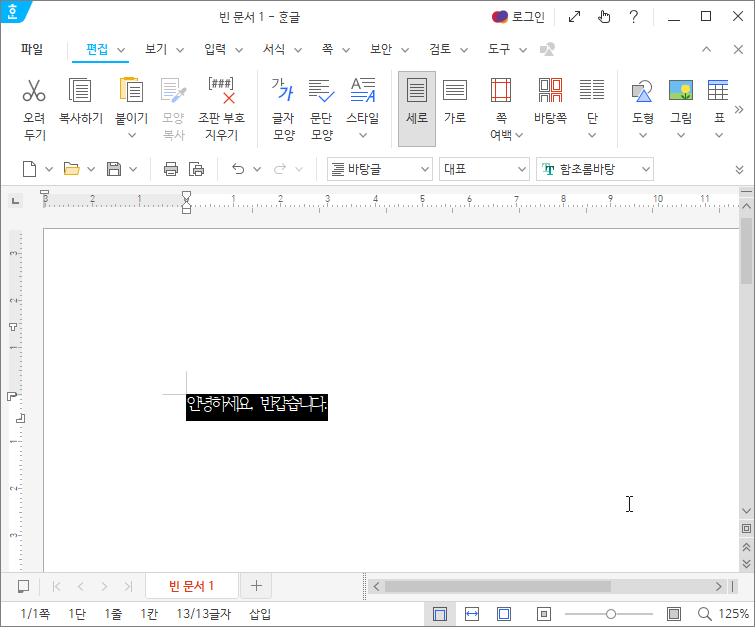Click the next page double-down arrow button
The width and height of the screenshot is (755, 627).
tap(746, 563)
